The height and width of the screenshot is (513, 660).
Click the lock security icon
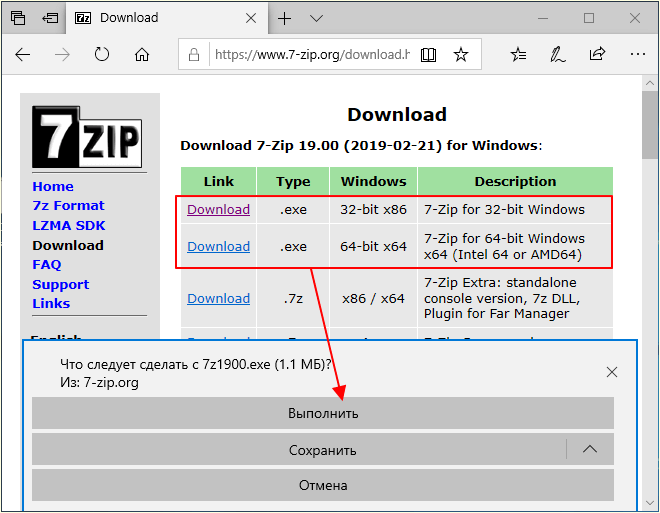[x=194, y=54]
